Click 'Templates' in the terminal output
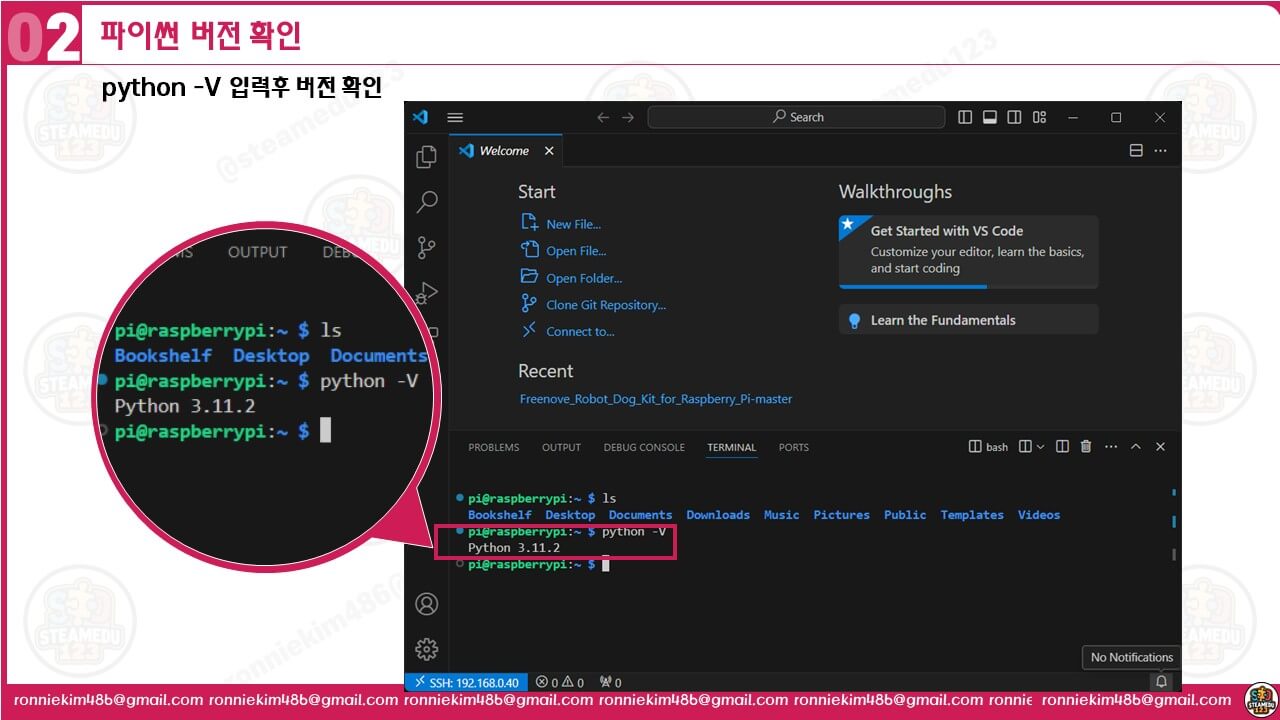The width and height of the screenshot is (1280, 720). (972, 515)
